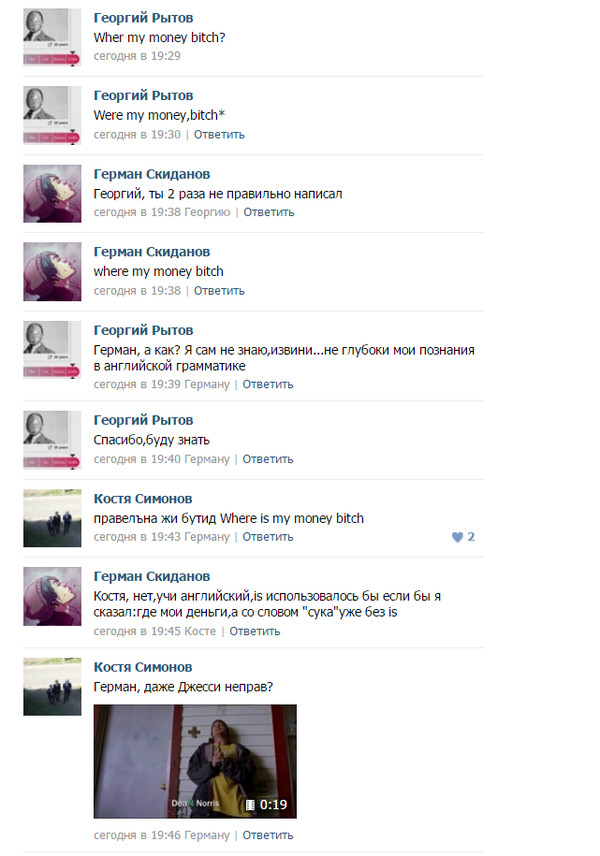Click Костя Симонов avatar beside the video comment
The height and width of the screenshot is (856, 600).
pos(52,687)
